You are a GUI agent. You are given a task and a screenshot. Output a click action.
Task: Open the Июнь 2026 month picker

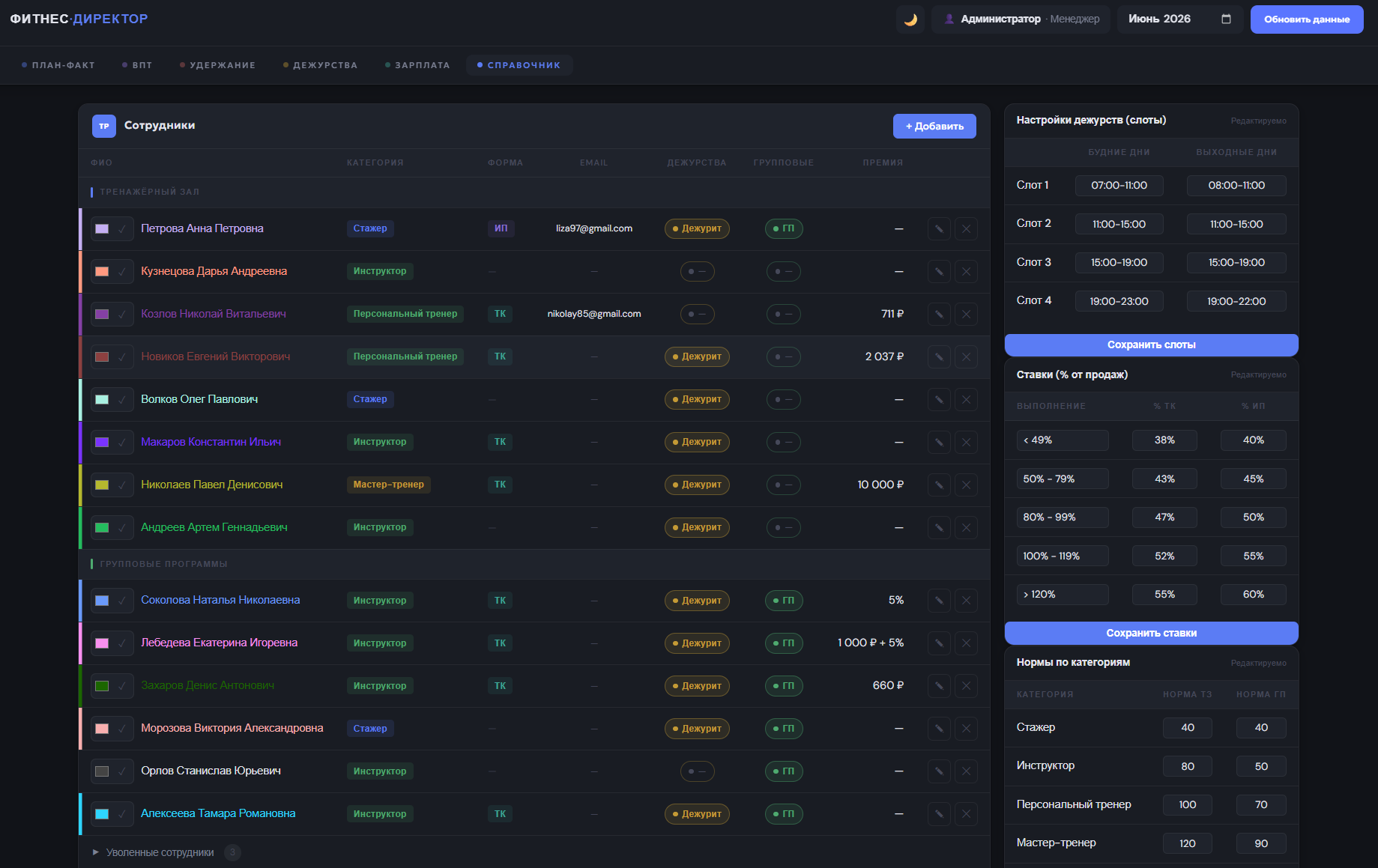coord(1179,19)
